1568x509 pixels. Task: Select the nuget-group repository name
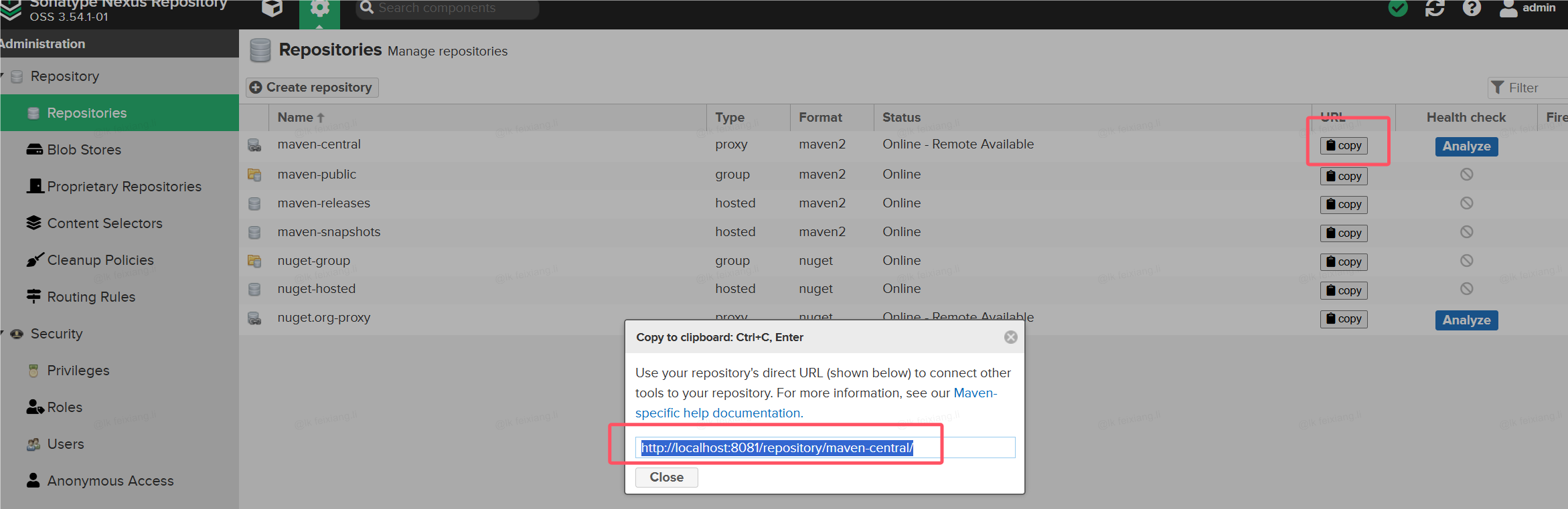314,261
